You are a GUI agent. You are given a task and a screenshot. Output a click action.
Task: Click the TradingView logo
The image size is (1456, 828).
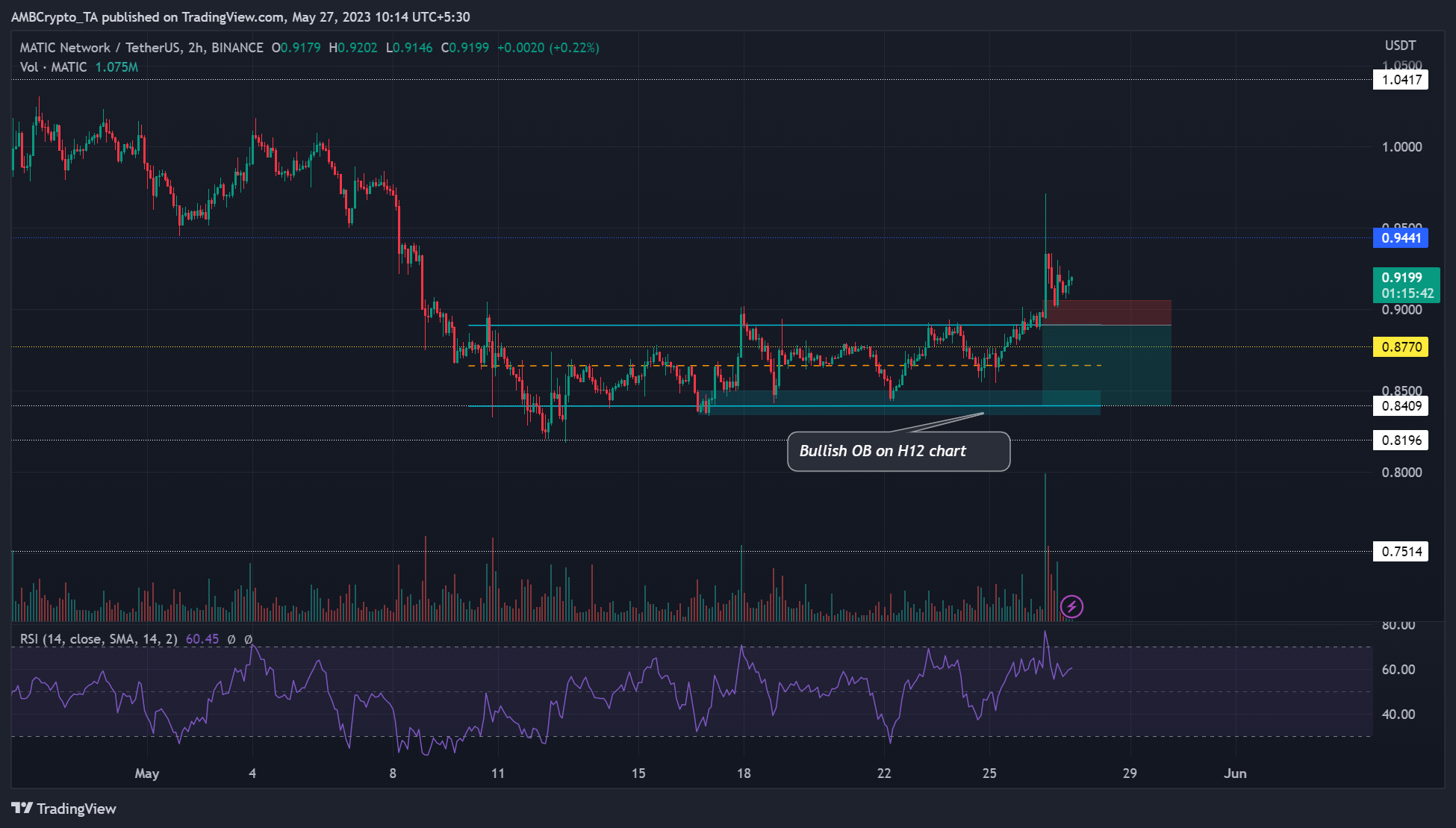tap(64, 809)
